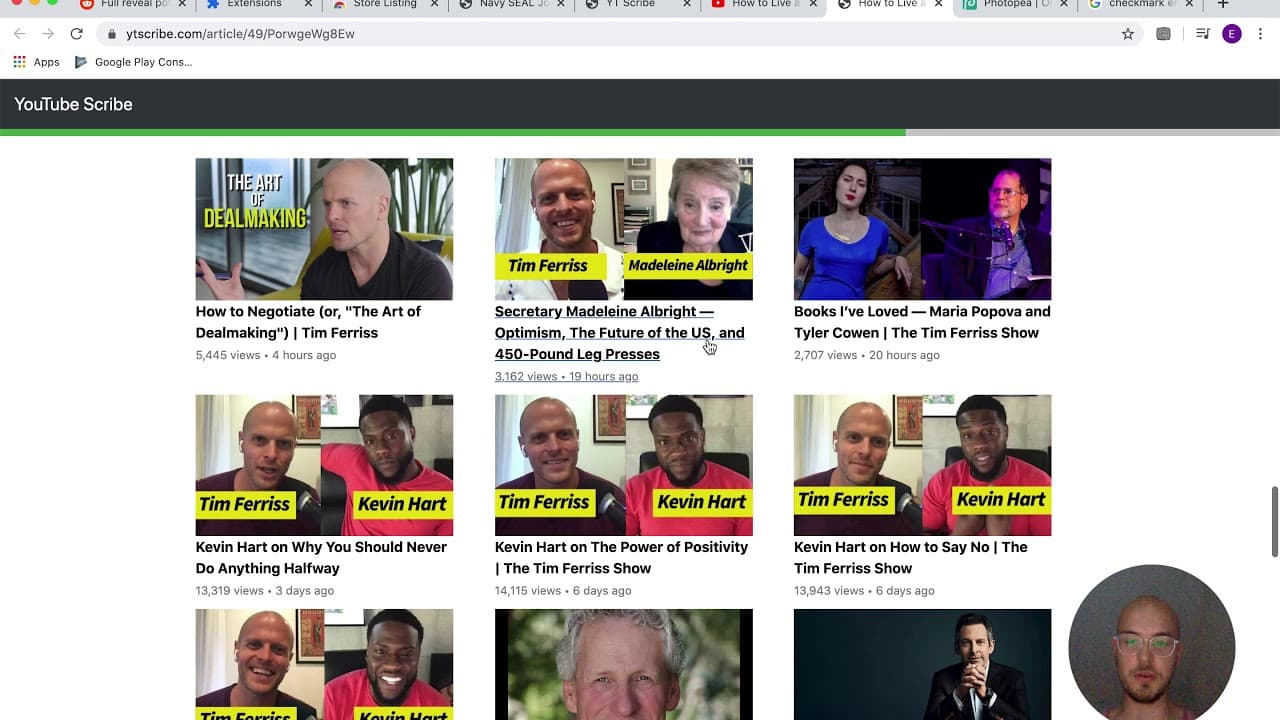Click '2,707 views • 20 hours ago' text
This screenshot has height=720, width=1280.
pos(867,355)
